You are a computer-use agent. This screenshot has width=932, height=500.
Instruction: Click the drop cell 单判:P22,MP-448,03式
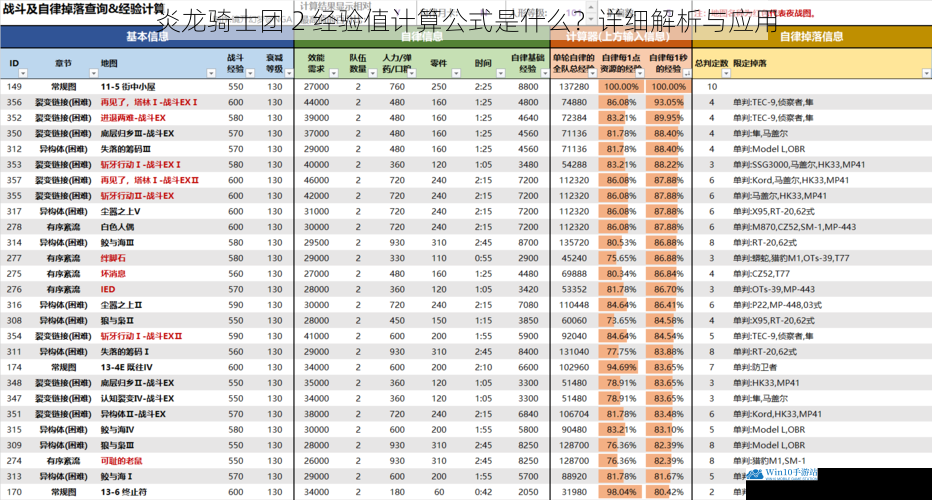point(777,304)
